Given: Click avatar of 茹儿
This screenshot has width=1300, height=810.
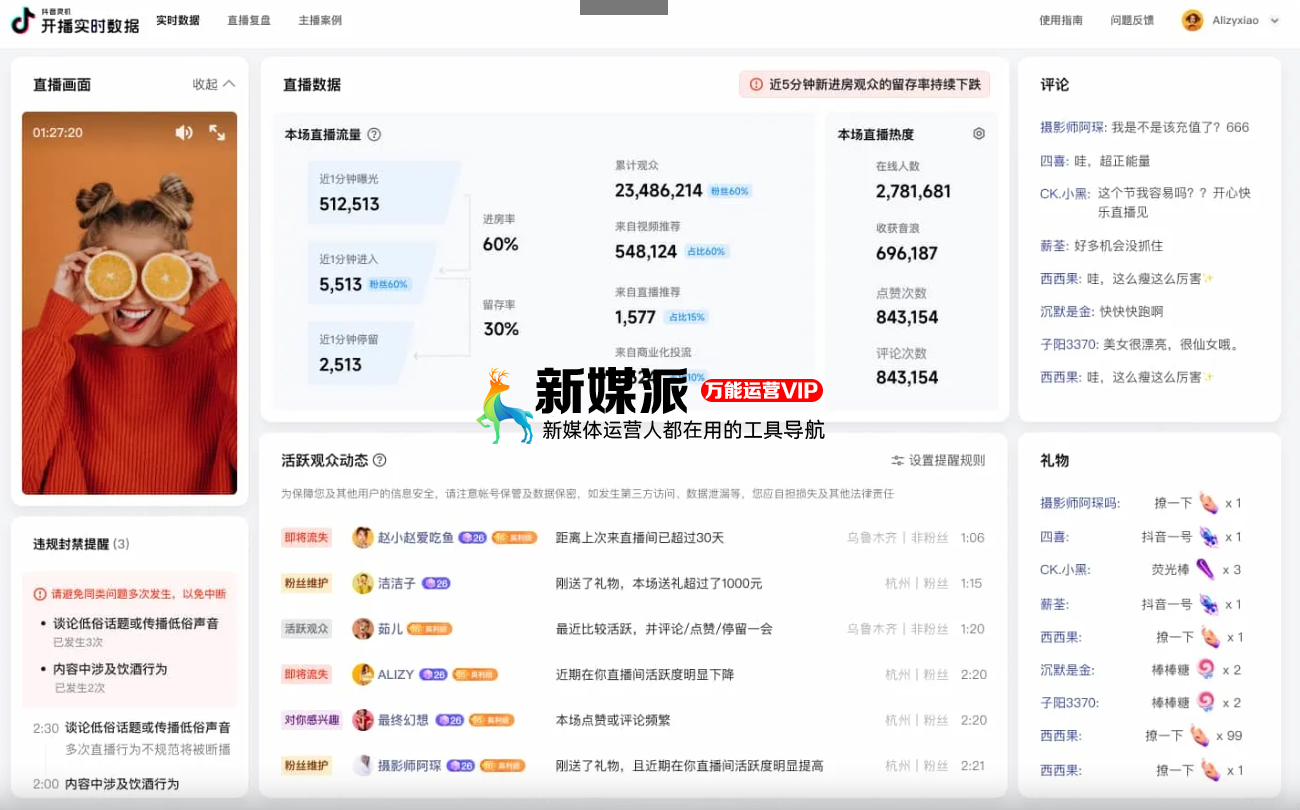Looking at the screenshot, I should pos(363,629).
